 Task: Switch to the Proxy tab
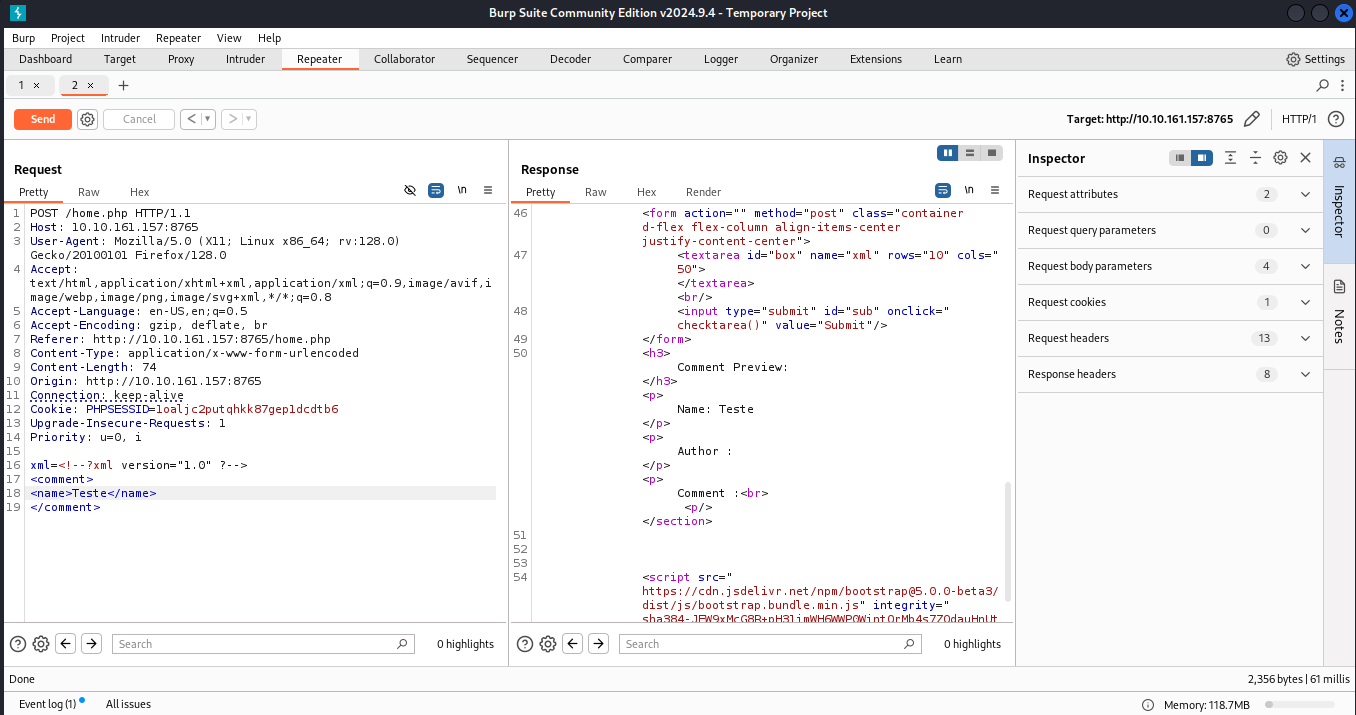click(x=181, y=59)
